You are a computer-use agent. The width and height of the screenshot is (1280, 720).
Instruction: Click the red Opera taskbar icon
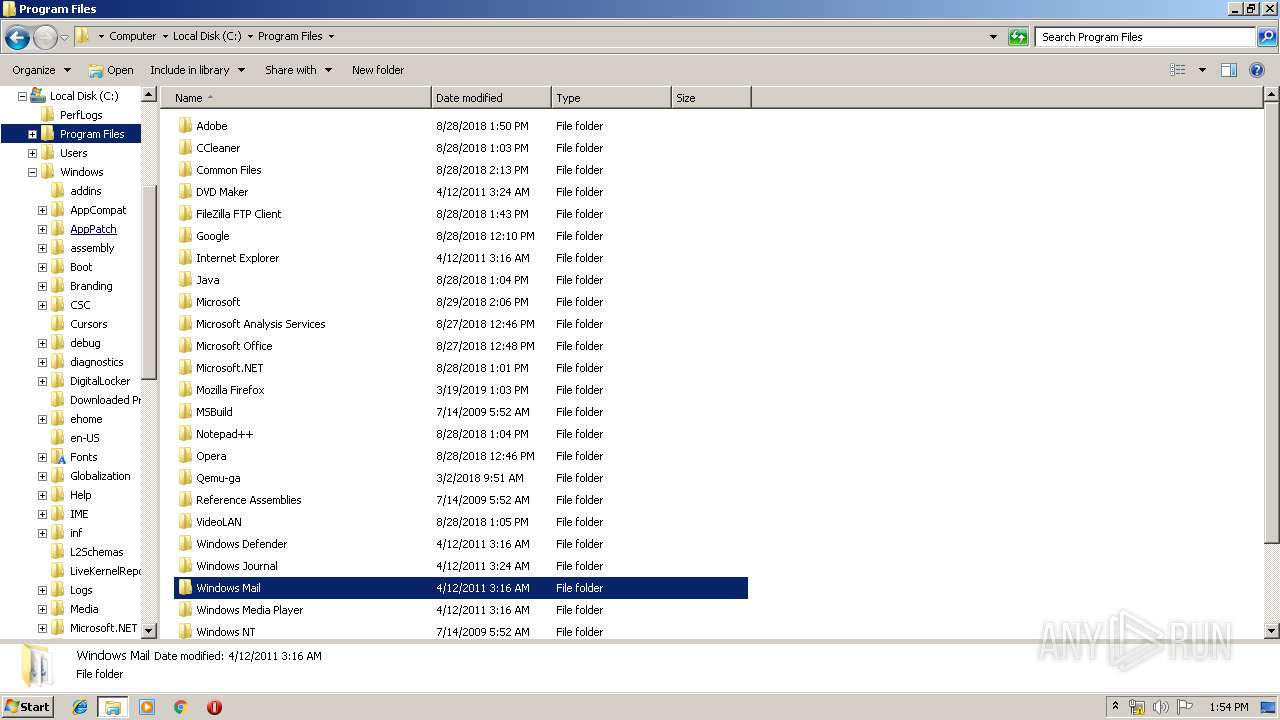pos(214,707)
